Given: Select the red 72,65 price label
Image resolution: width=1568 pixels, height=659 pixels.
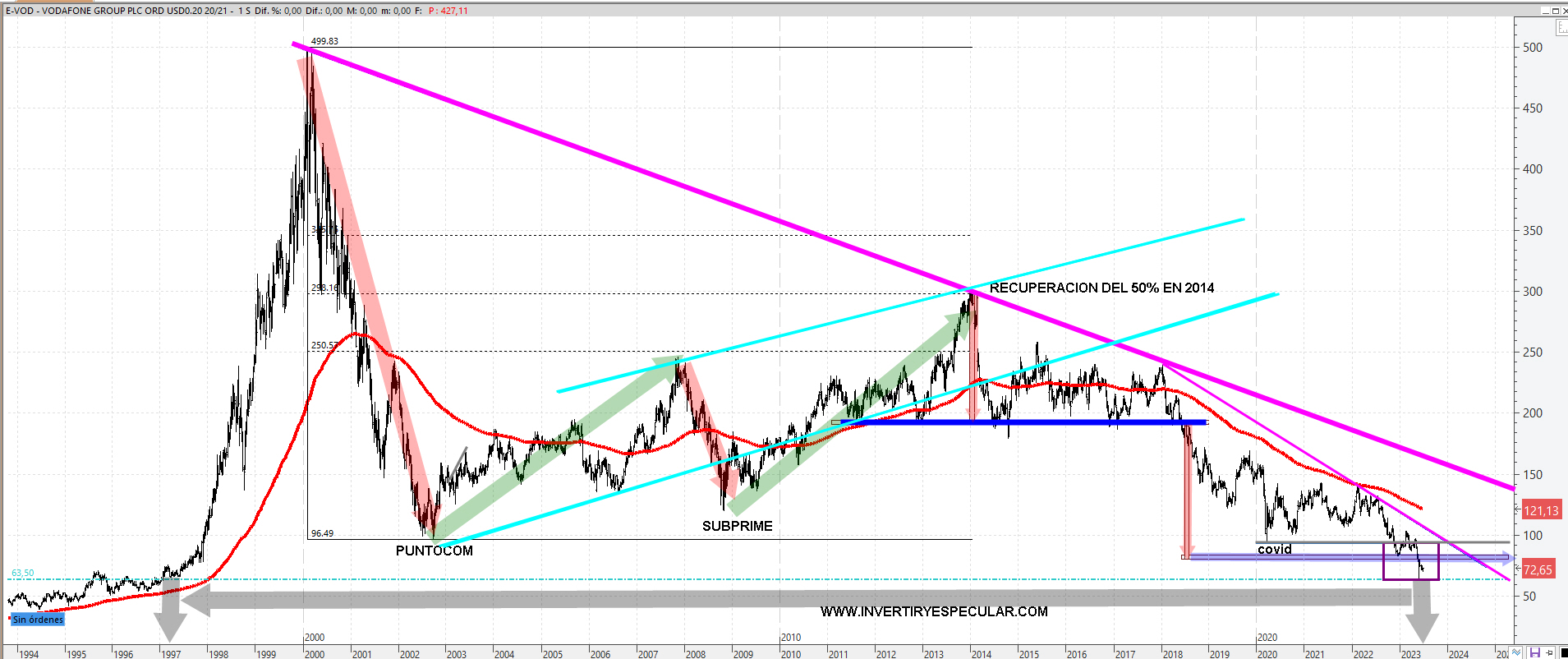Looking at the screenshot, I should (x=1538, y=569).
